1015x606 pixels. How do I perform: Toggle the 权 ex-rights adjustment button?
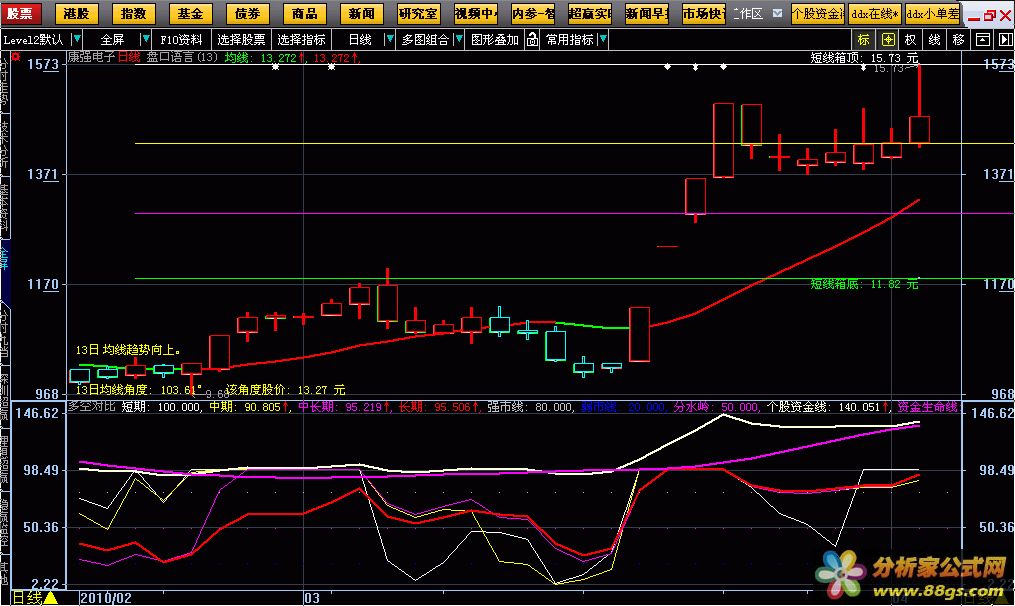910,39
